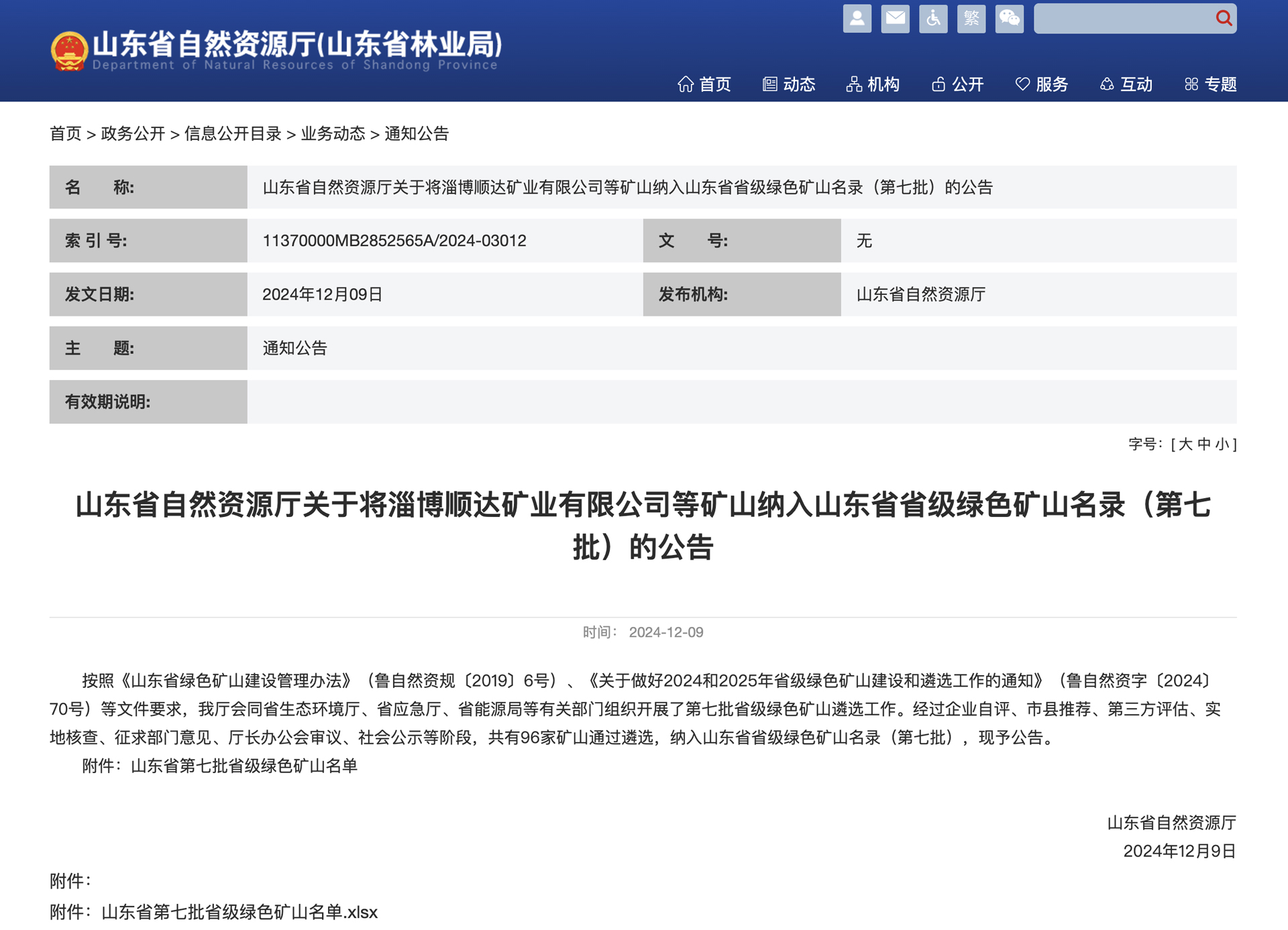Image resolution: width=1288 pixels, height=930 pixels.
Task: Click the user account icon in header
Action: coord(857,18)
